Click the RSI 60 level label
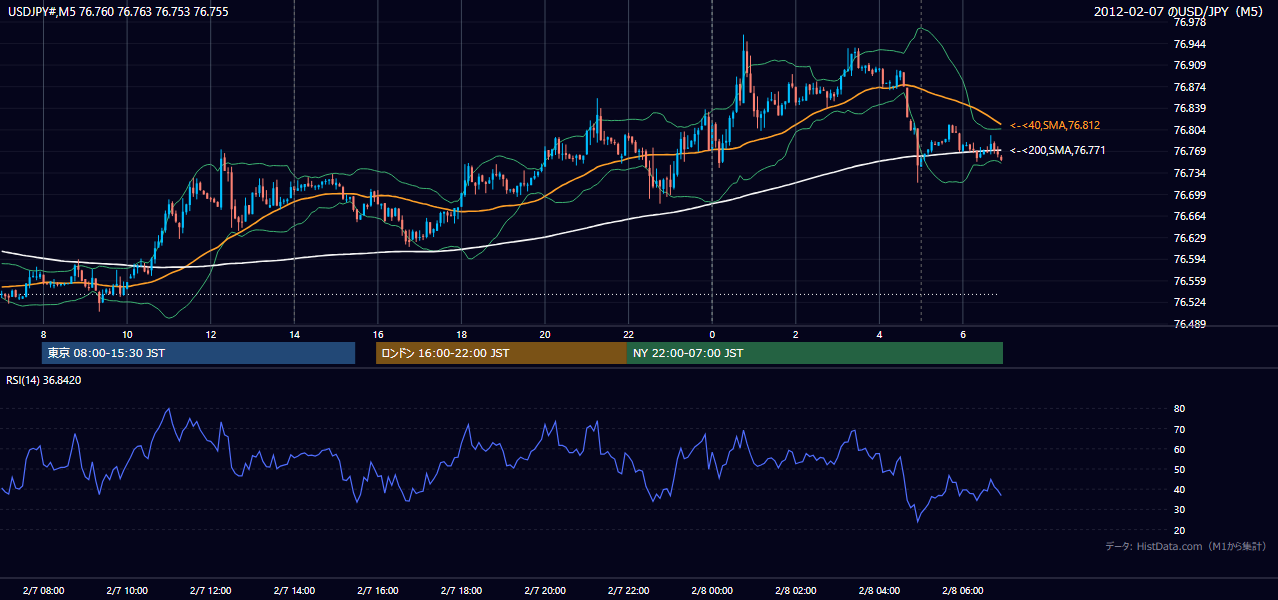 click(x=1179, y=449)
